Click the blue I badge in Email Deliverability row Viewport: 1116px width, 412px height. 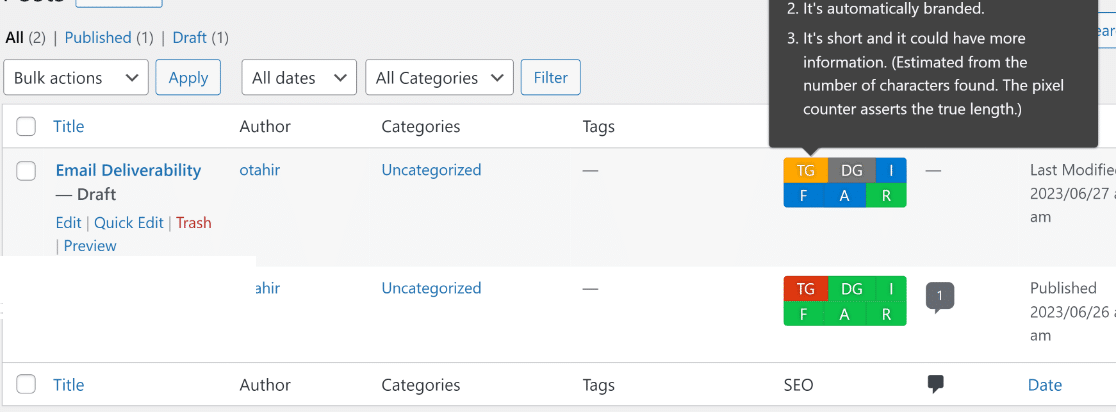point(891,170)
